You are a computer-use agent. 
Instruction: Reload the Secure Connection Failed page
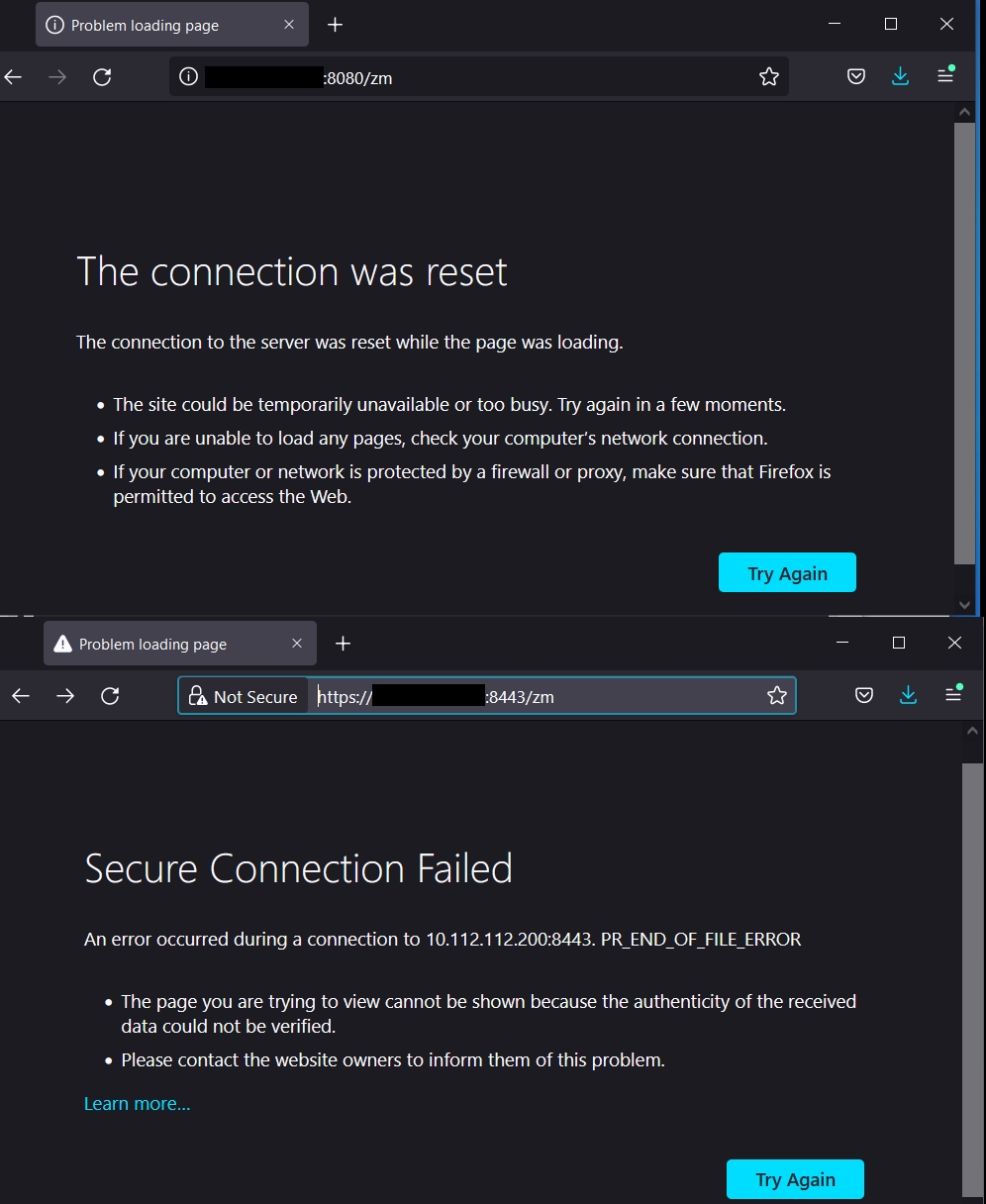pyautogui.click(x=110, y=696)
